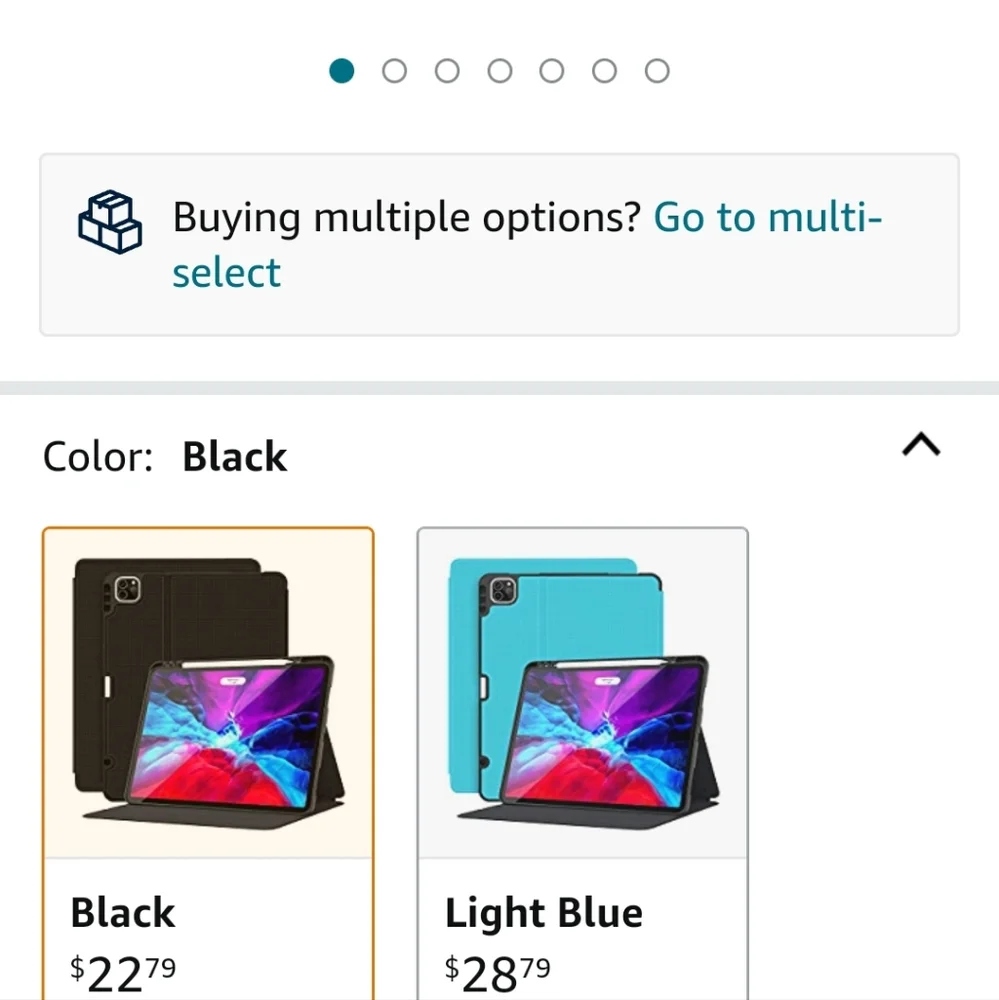Choose the Light Blue color option label
The image size is (999, 1000).
(x=544, y=913)
